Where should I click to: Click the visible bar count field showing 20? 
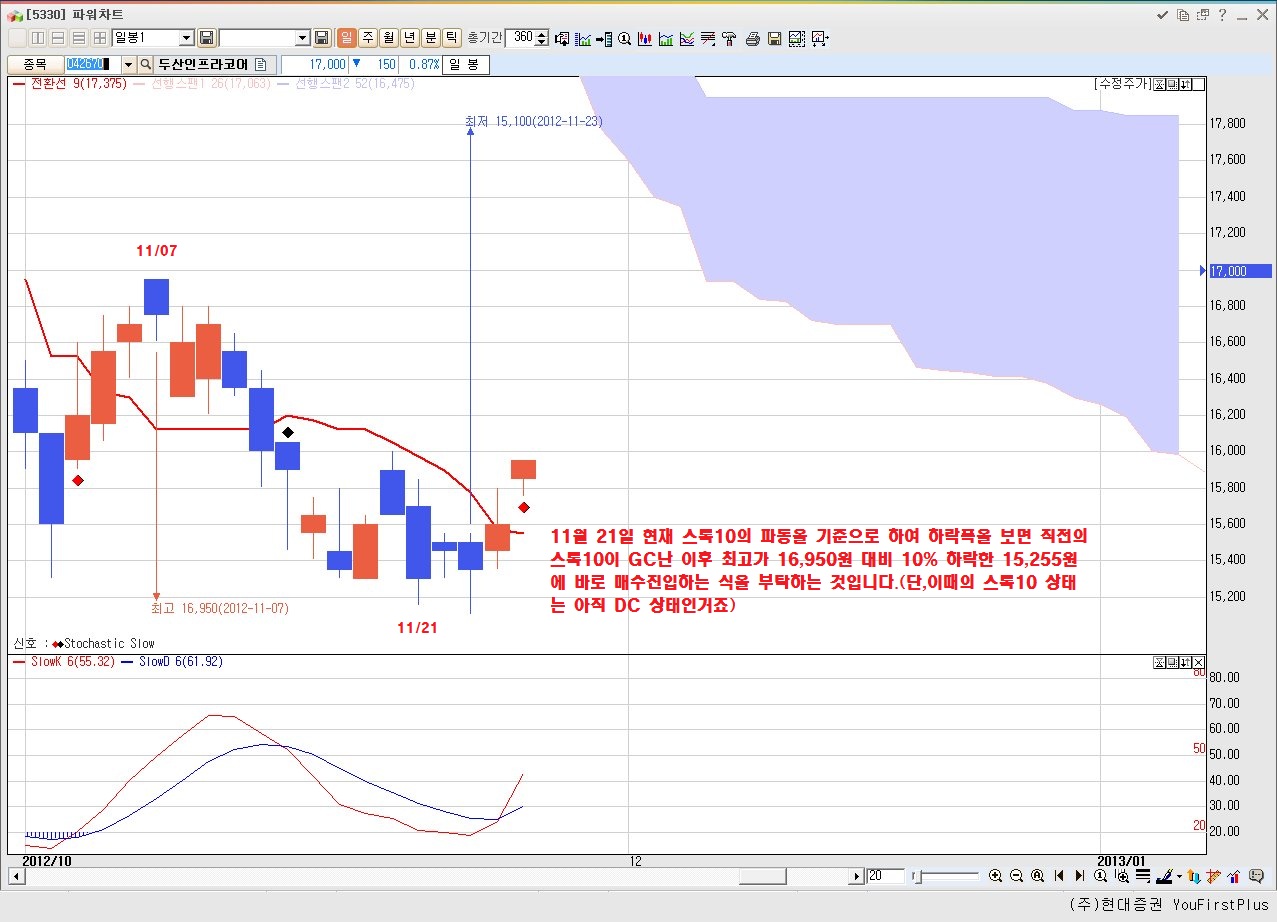click(x=884, y=876)
